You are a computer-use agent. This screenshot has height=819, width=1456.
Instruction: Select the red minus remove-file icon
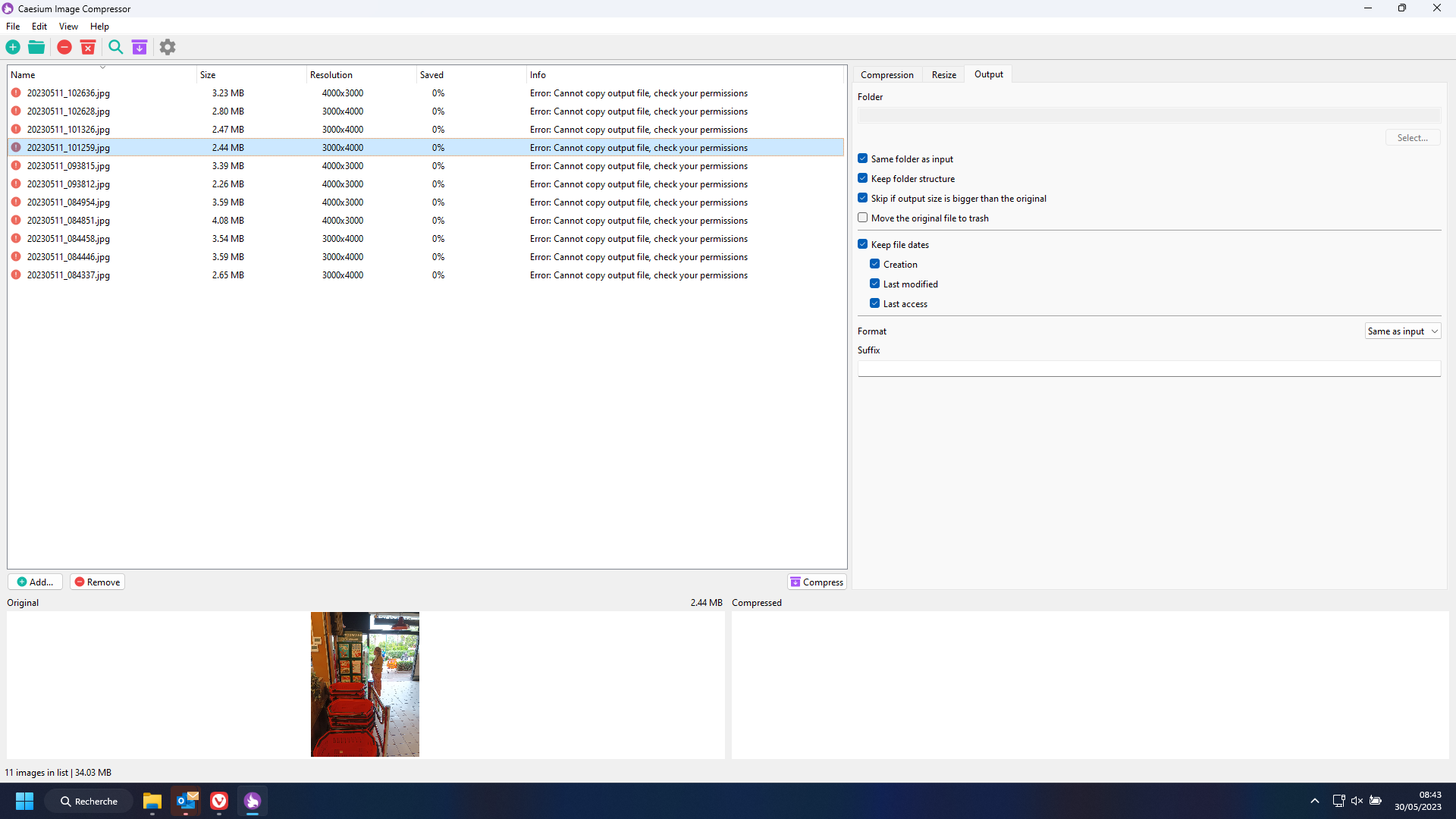(64, 47)
